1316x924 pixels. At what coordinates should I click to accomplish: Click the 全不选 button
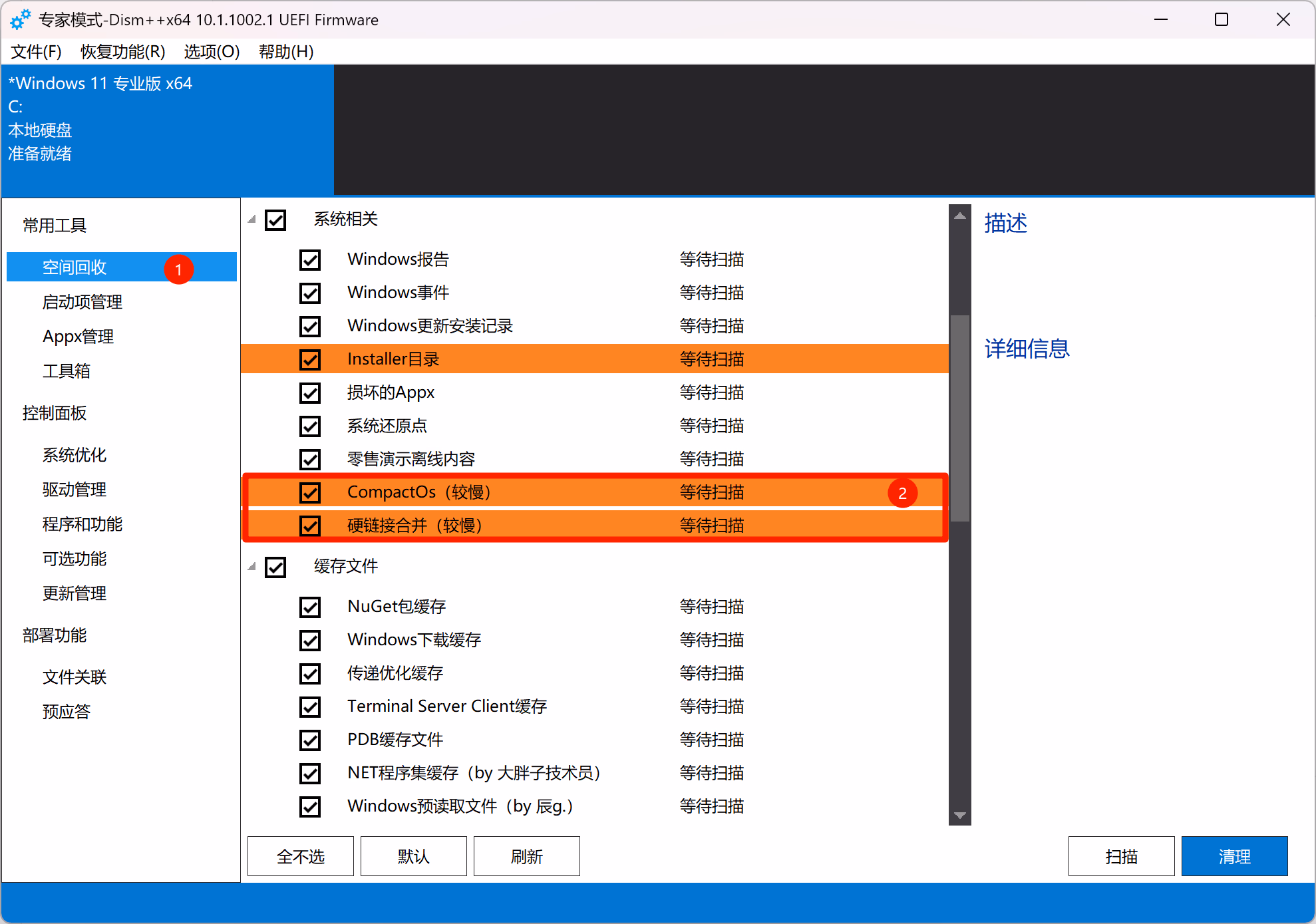click(301, 856)
